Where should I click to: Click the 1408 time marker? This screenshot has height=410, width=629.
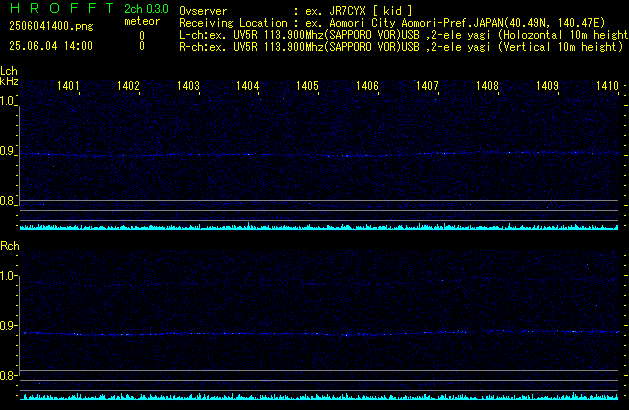487,86
